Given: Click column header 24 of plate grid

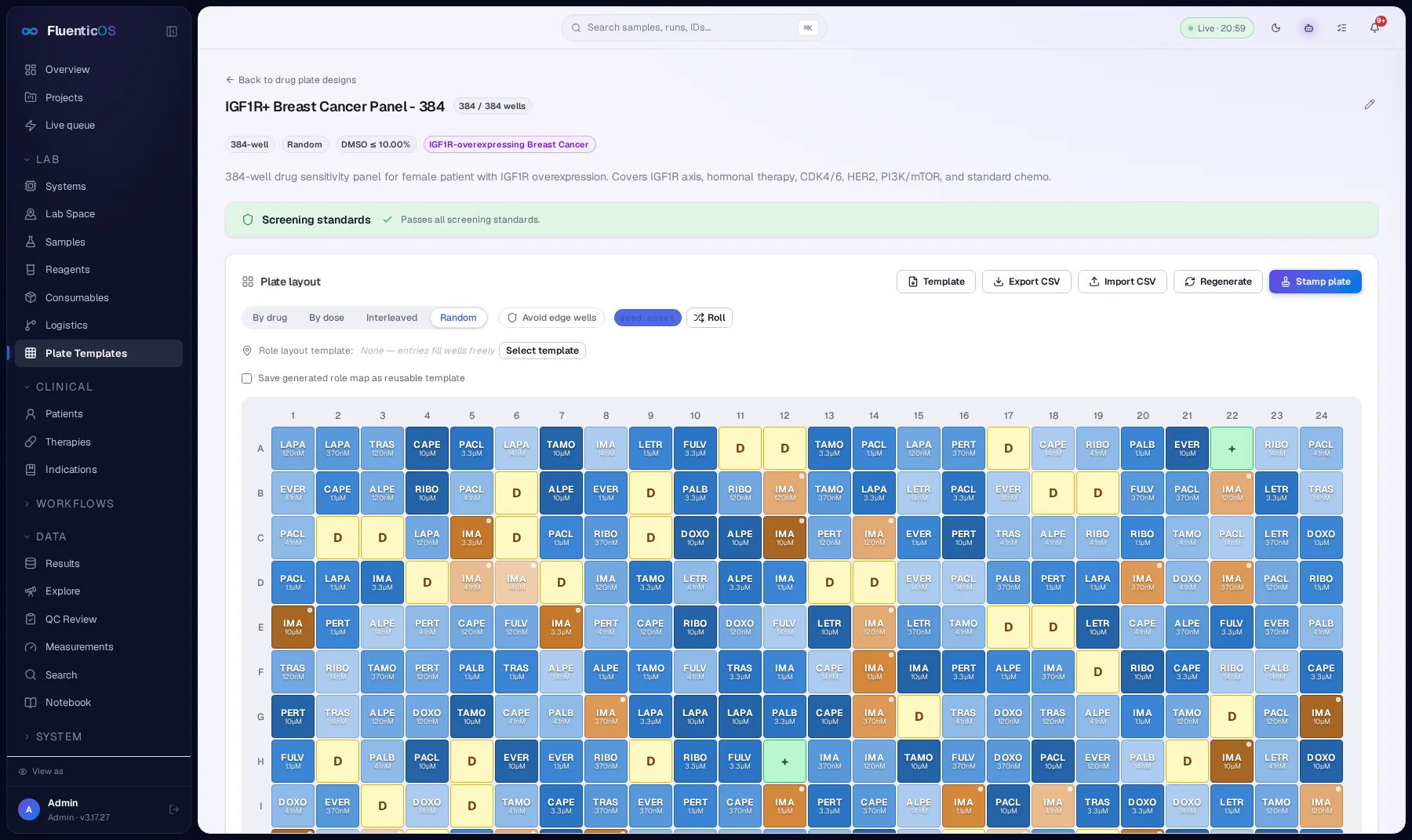Looking at the screenshot, I should (1321, 416).
